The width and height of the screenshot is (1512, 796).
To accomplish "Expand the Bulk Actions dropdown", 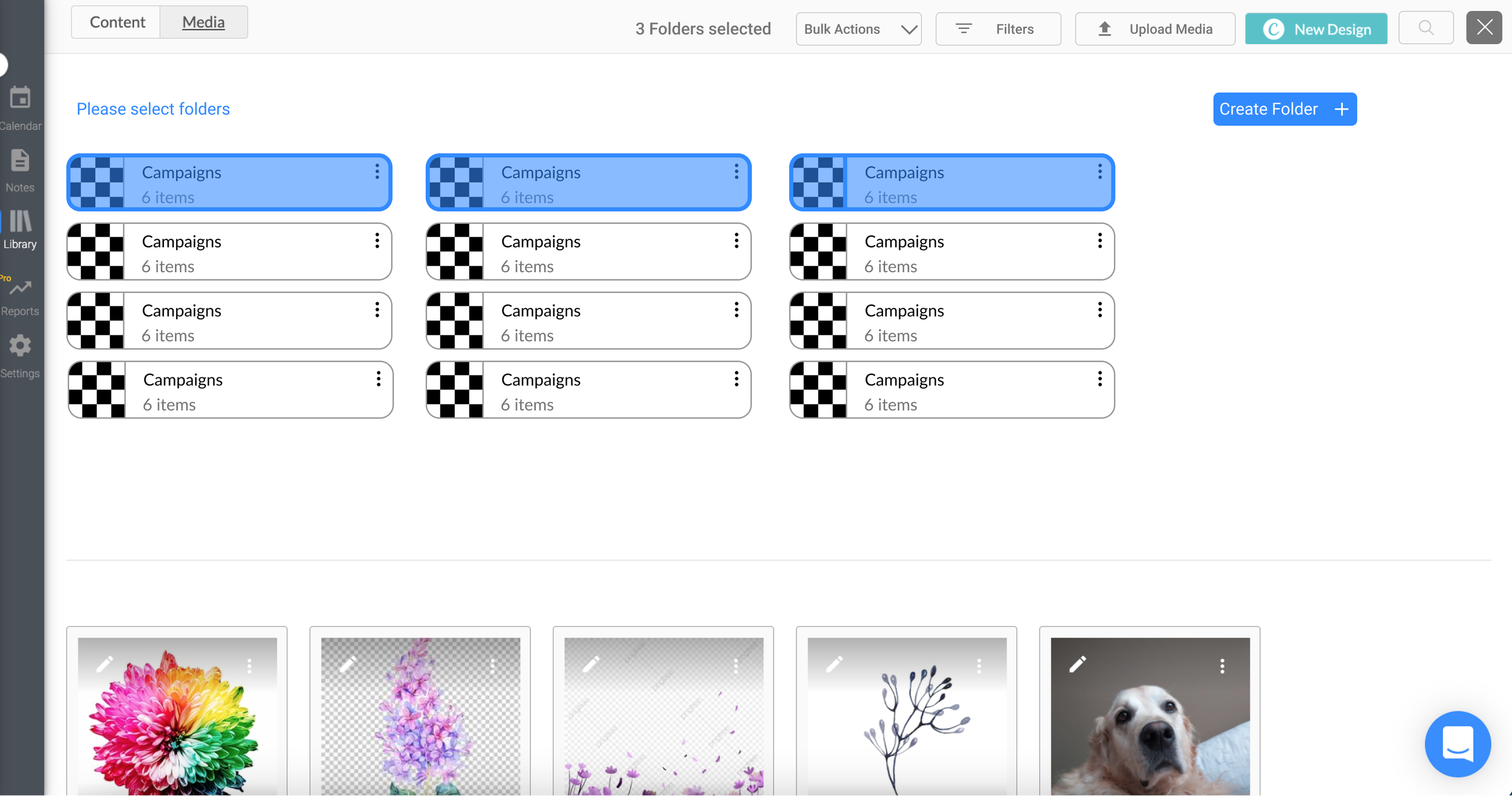I will coord(858,29).
